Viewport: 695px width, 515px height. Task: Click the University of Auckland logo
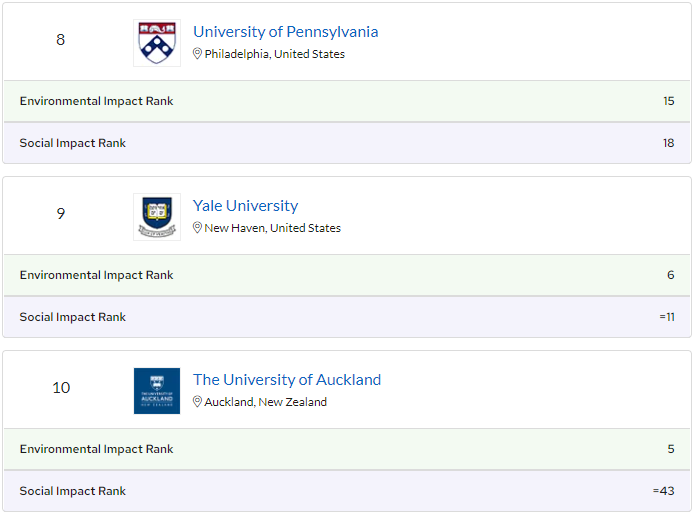point(157,391)
